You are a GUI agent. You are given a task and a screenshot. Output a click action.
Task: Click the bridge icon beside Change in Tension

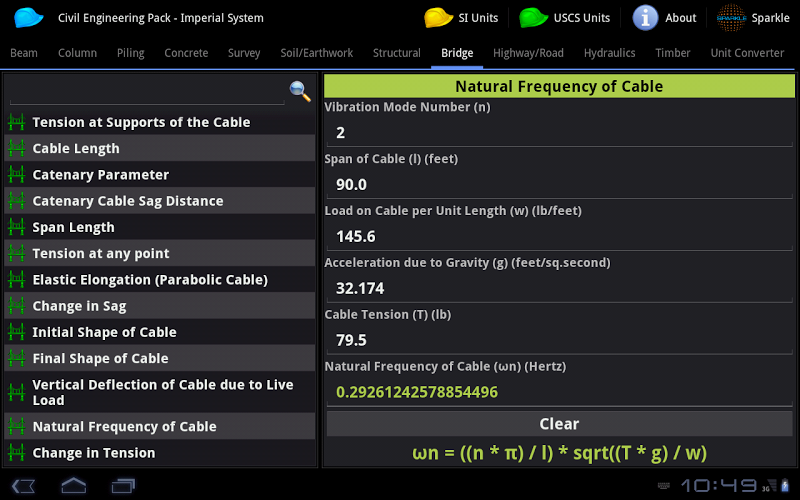click(16, 453)
